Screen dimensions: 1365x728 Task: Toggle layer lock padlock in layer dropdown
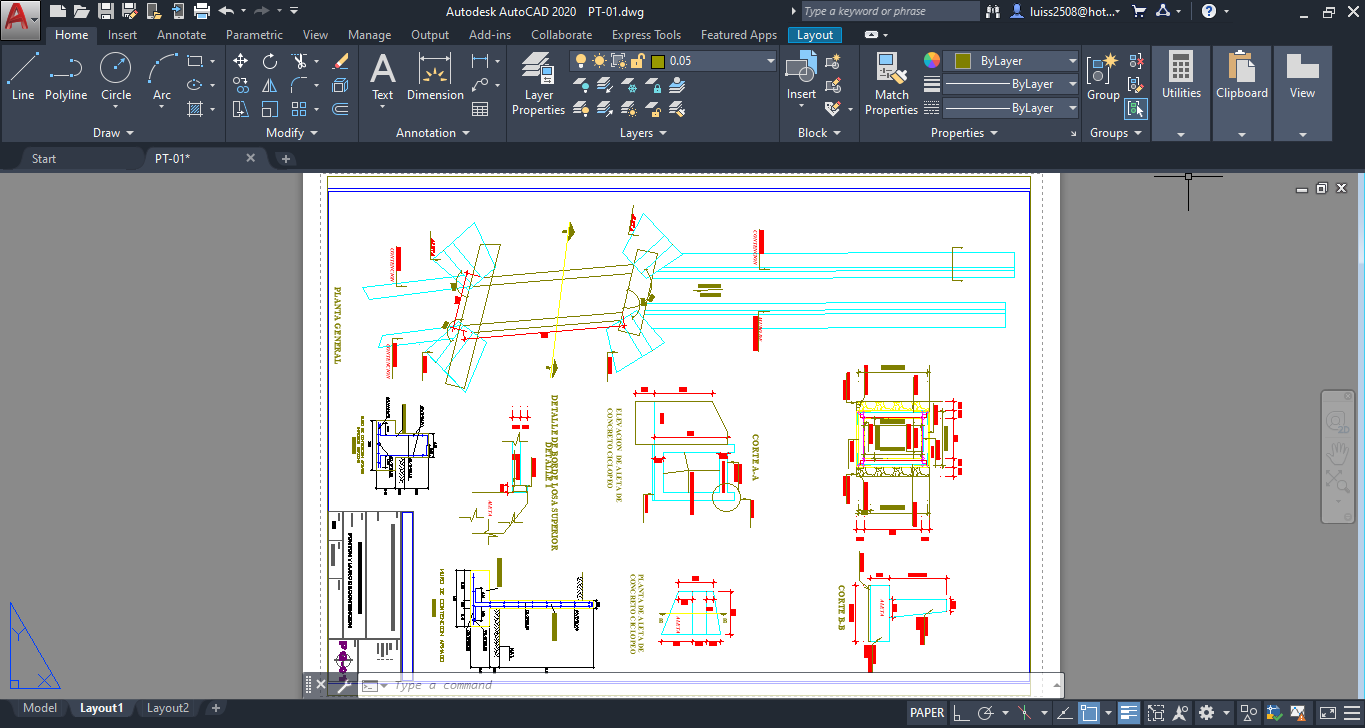pyautogui.click(x=636, y=61)
